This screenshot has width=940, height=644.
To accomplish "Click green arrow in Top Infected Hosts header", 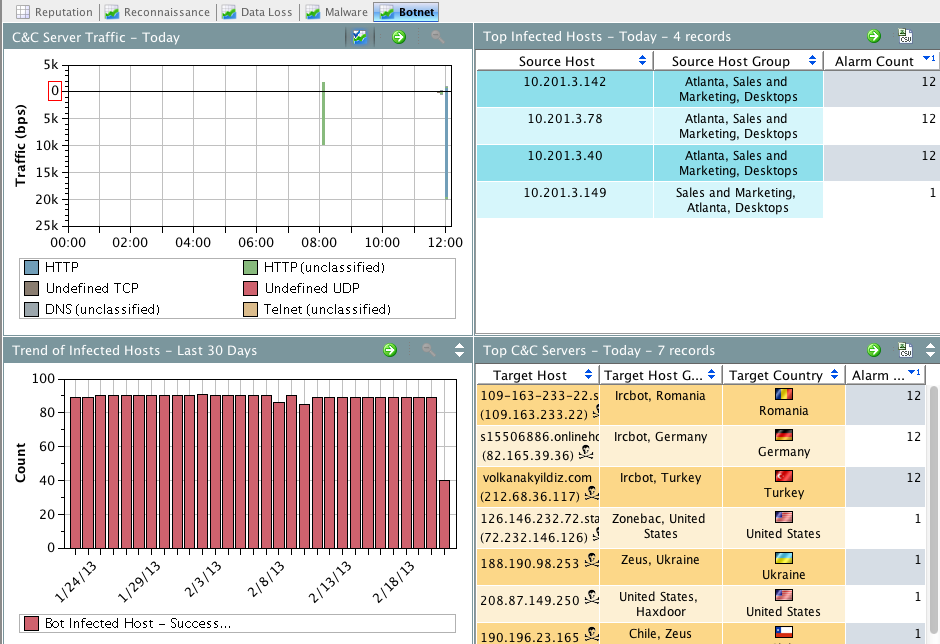I will coord(873,36).
